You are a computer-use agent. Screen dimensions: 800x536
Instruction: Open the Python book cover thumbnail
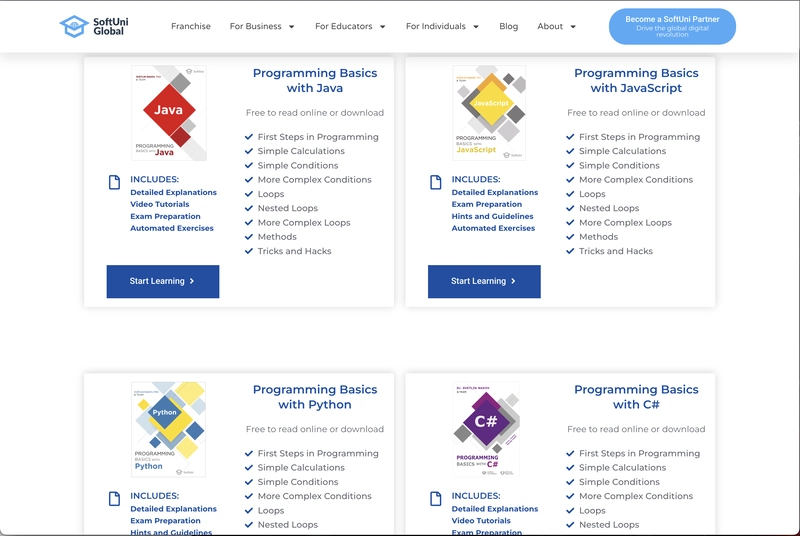coord(168,429)
